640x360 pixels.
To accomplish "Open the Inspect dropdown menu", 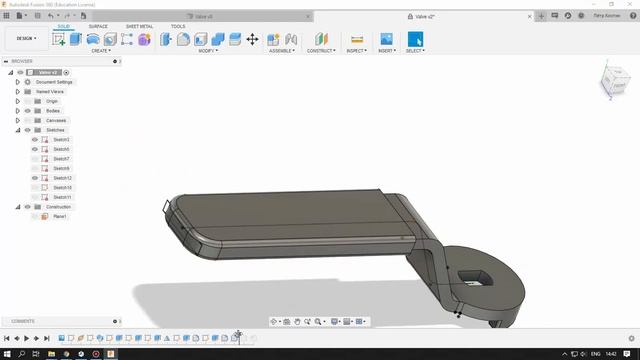I will click(x=357, y=51).
